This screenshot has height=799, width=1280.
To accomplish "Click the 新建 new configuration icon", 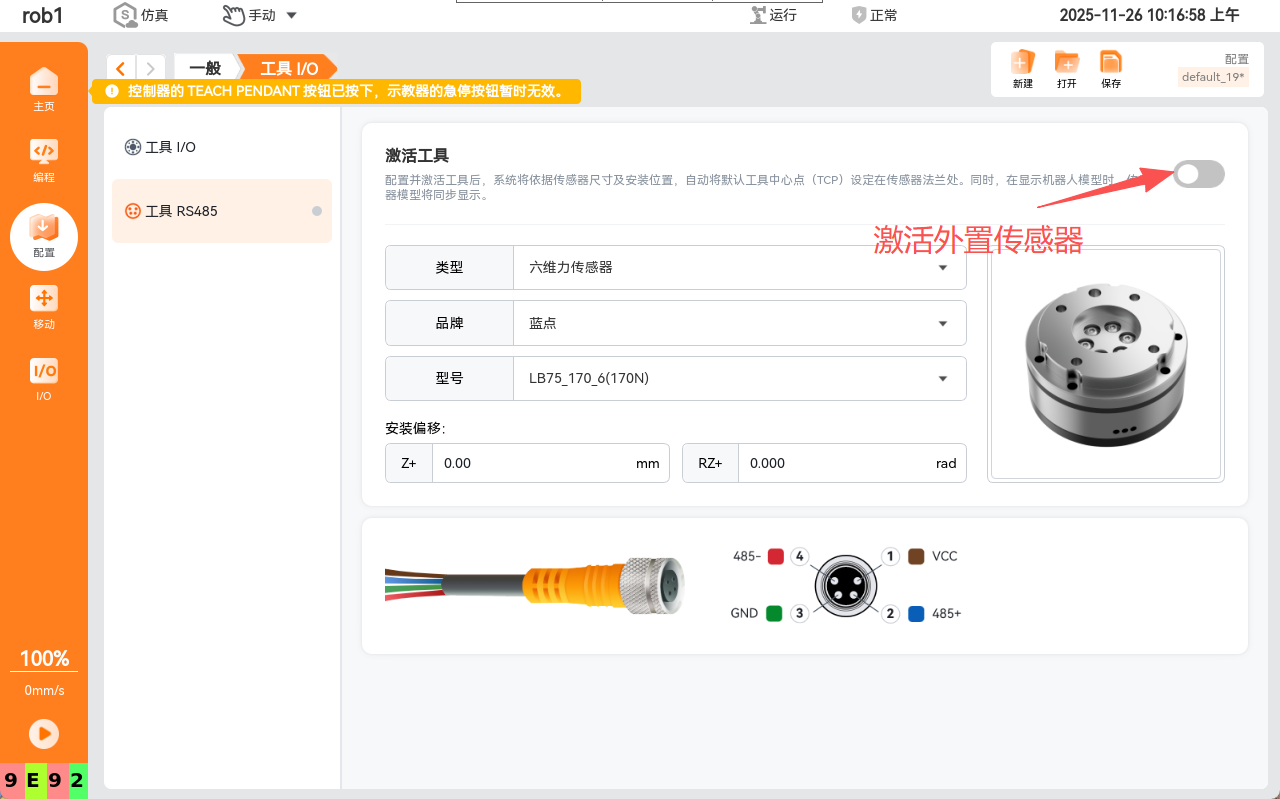I will pos(1022,69).
